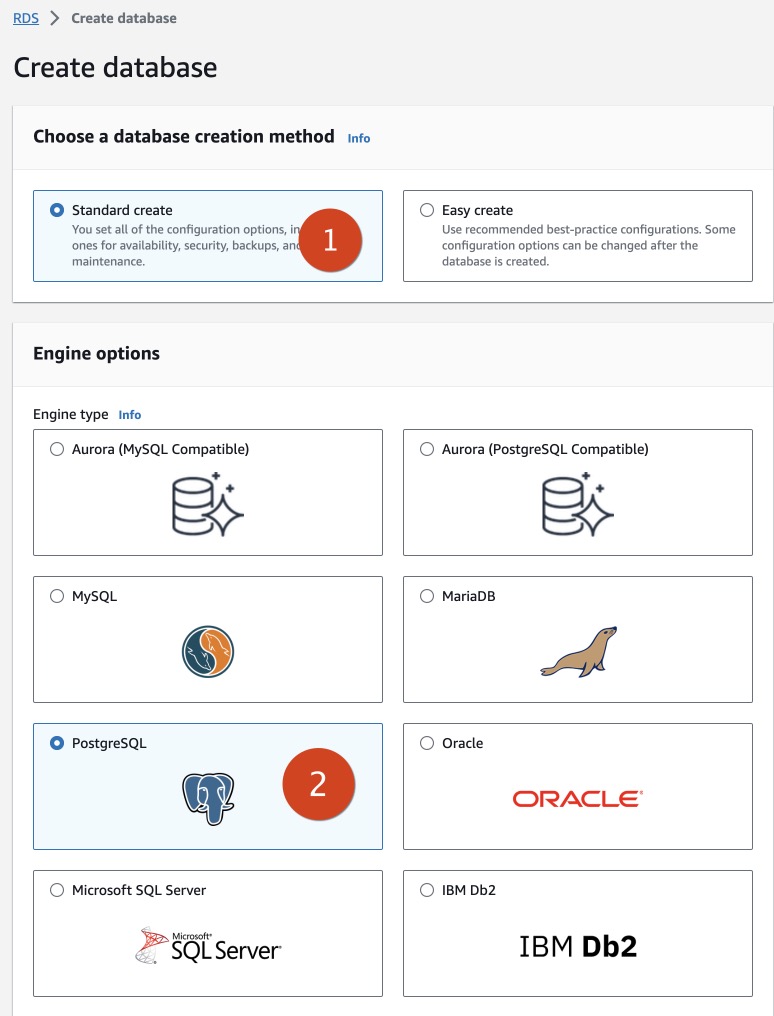Open Info next to Engine type

coord(128,414)
